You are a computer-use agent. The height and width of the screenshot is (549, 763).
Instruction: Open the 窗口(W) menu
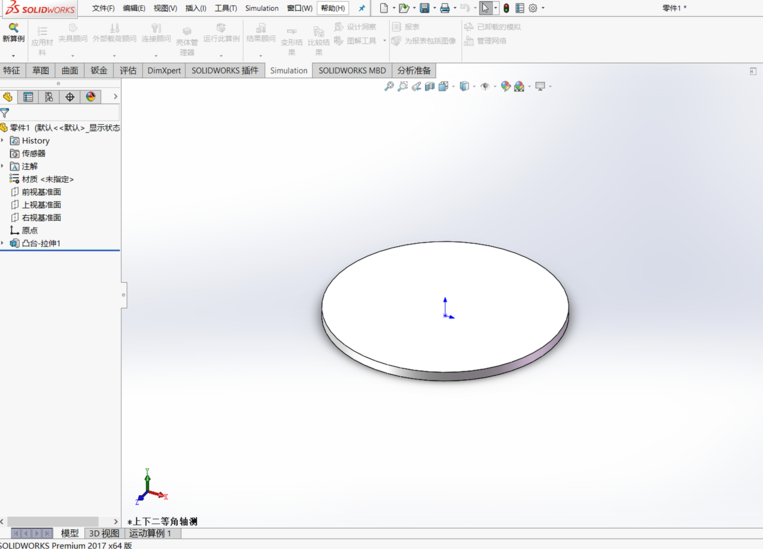pos(299,8)
